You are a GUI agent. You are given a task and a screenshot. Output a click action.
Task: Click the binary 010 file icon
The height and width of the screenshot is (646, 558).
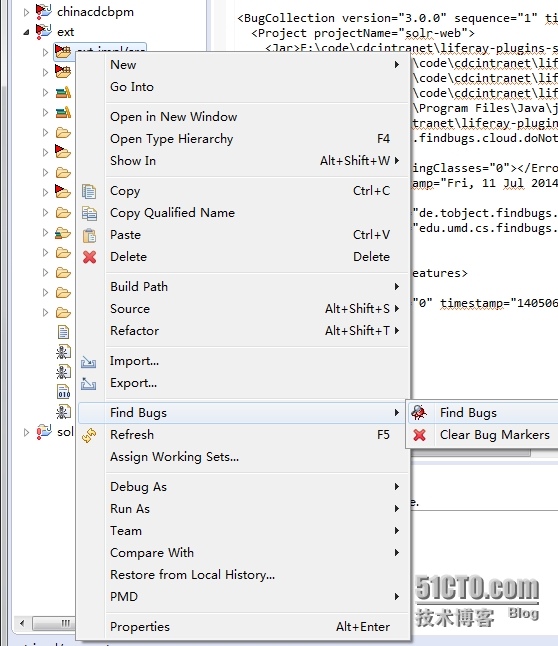pos(63,391)
